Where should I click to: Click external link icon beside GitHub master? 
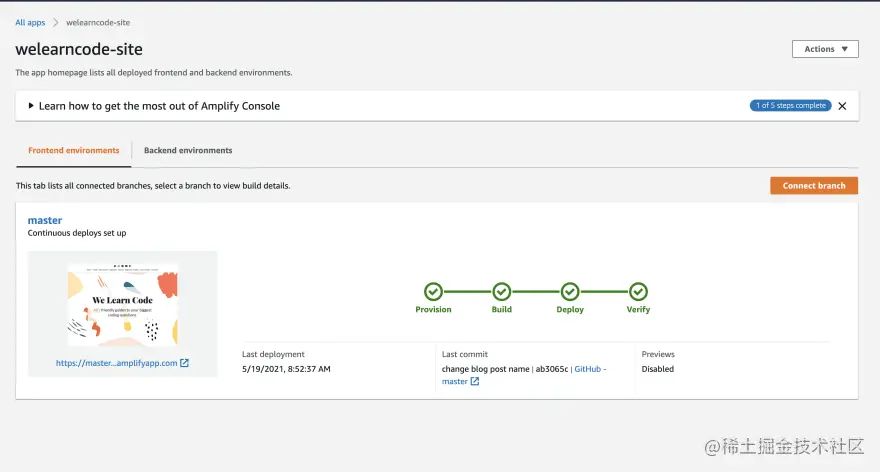tap(475, 381)
